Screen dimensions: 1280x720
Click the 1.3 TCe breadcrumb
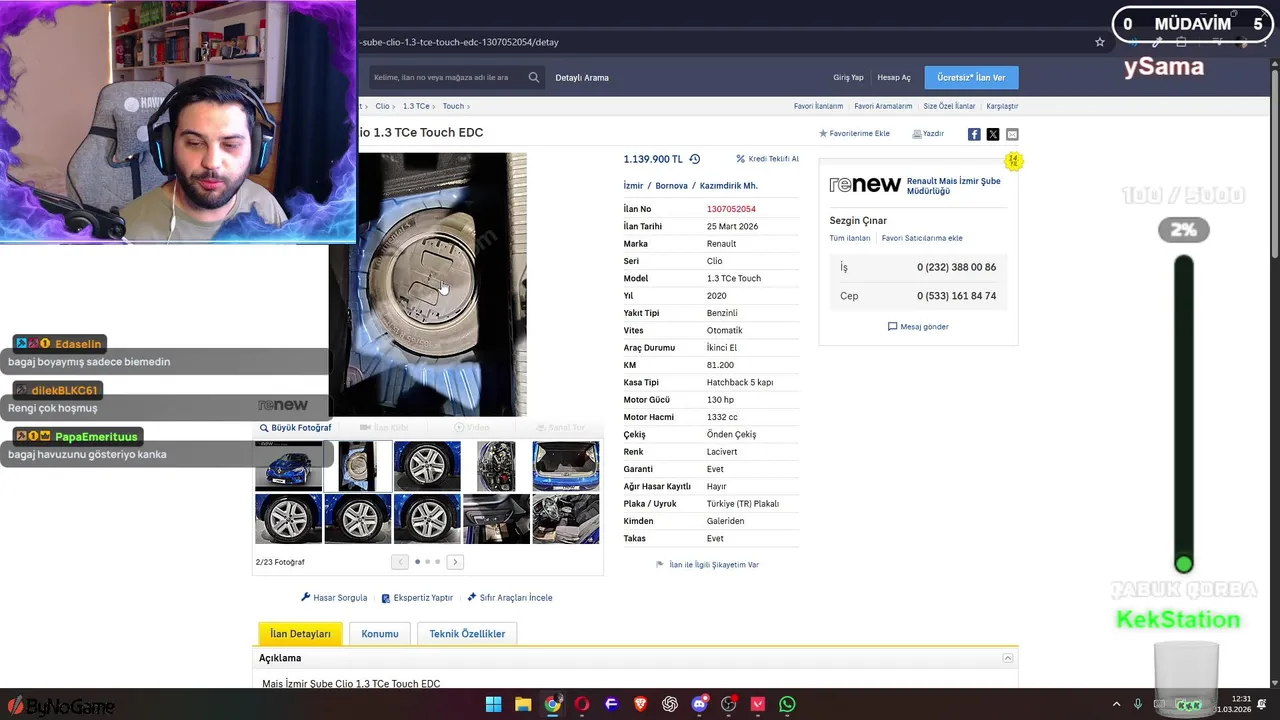pos(416,106)
